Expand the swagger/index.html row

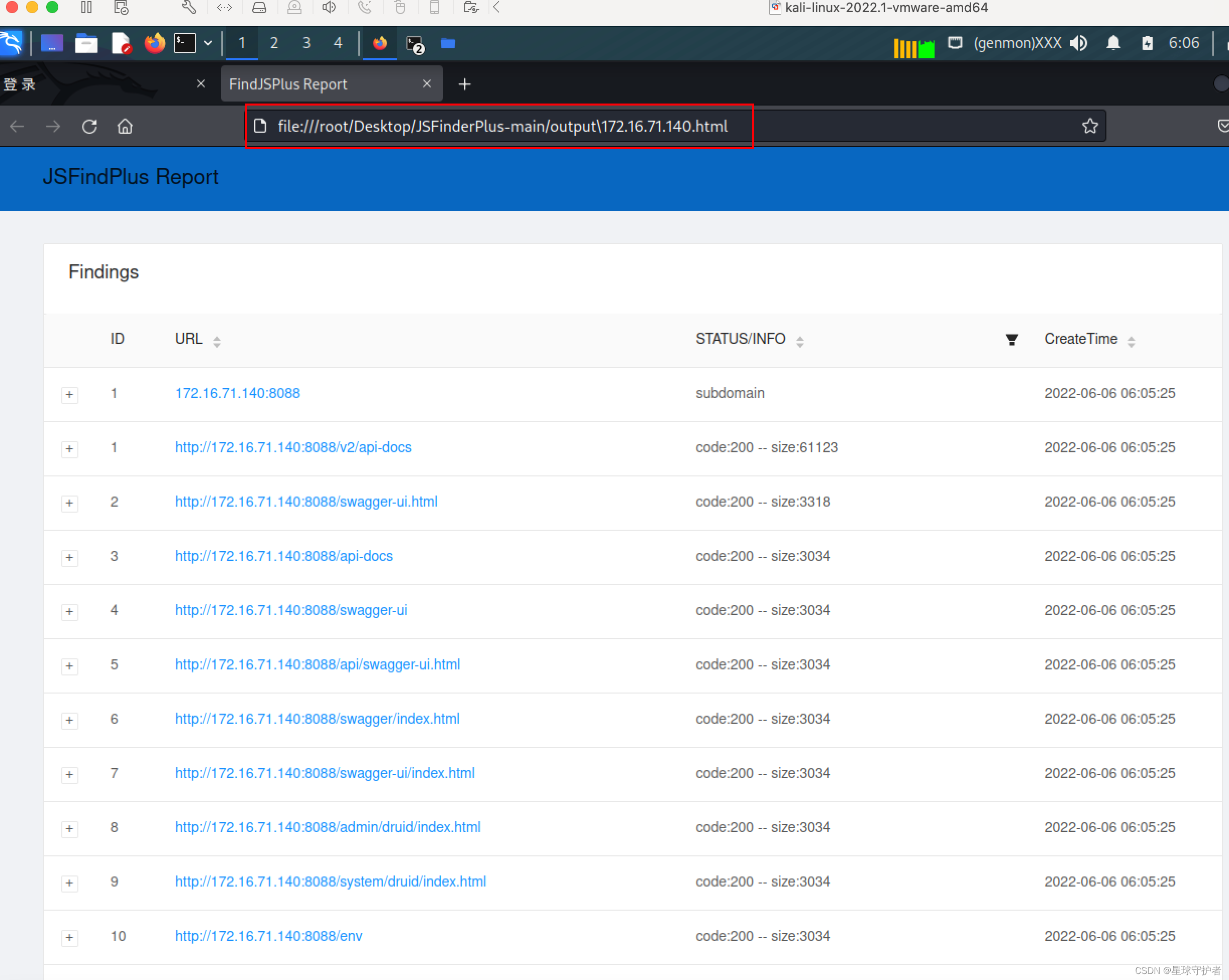(x=69, y=720)
